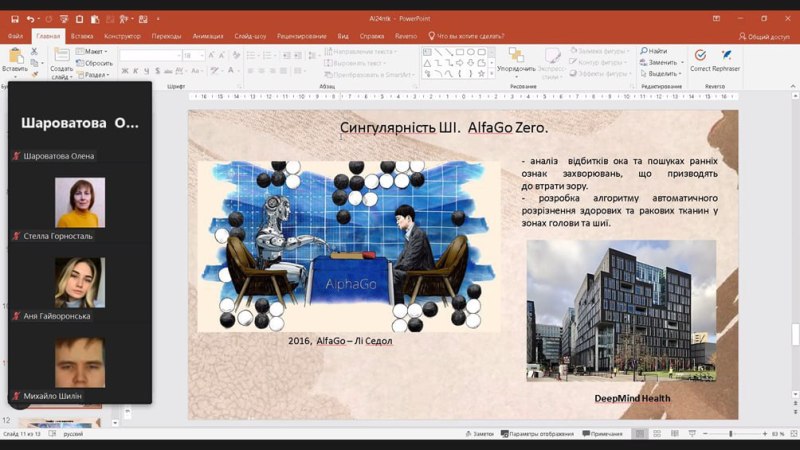Open Arrange (Упорядочить) menu

pyautogui.click(x=516, y=60)
